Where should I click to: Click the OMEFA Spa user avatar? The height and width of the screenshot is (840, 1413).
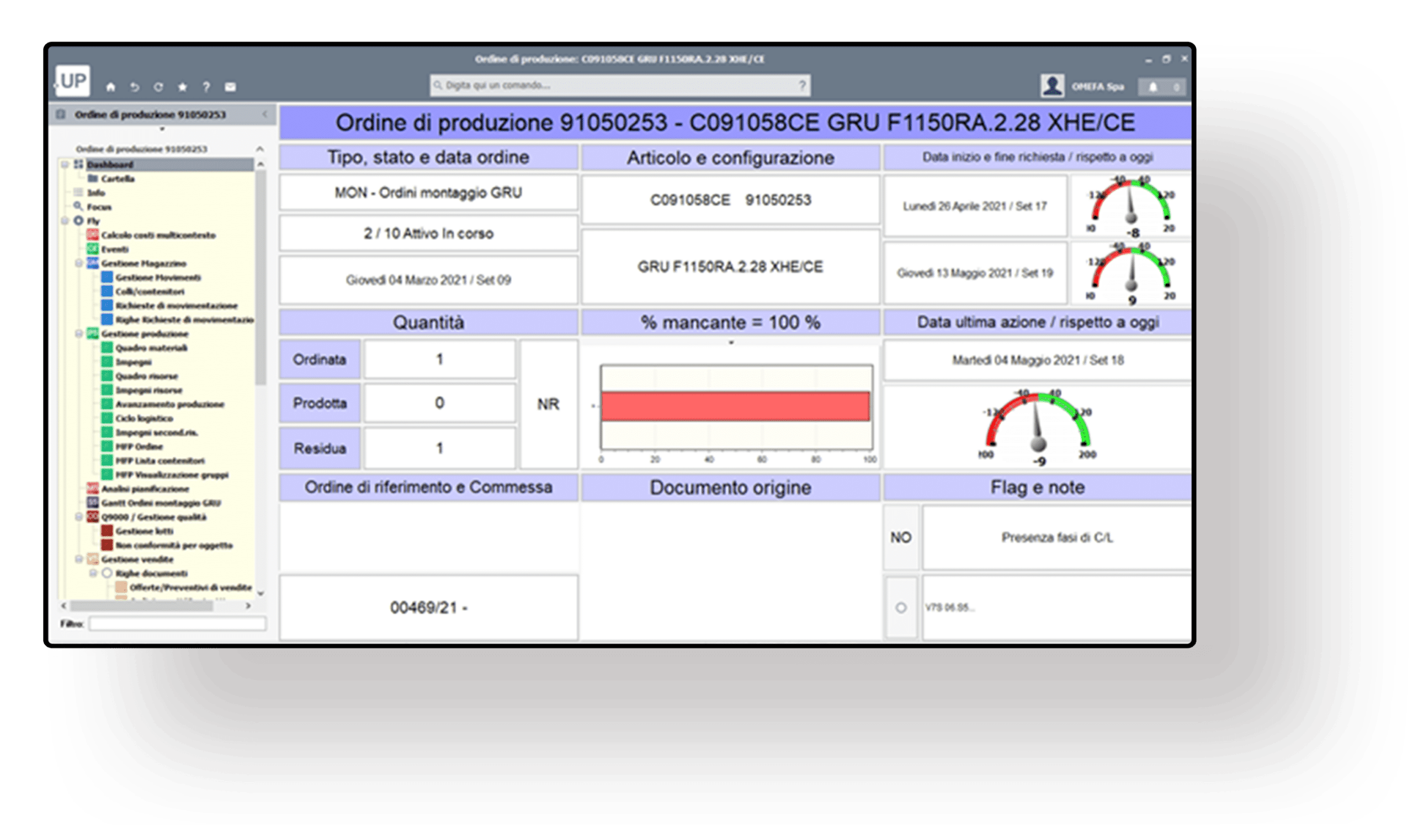(x=1052, y=86)
